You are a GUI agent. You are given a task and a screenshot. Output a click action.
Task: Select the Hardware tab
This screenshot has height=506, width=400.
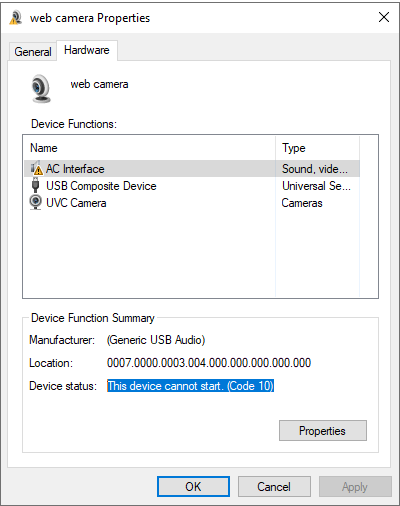pos(87,50)
